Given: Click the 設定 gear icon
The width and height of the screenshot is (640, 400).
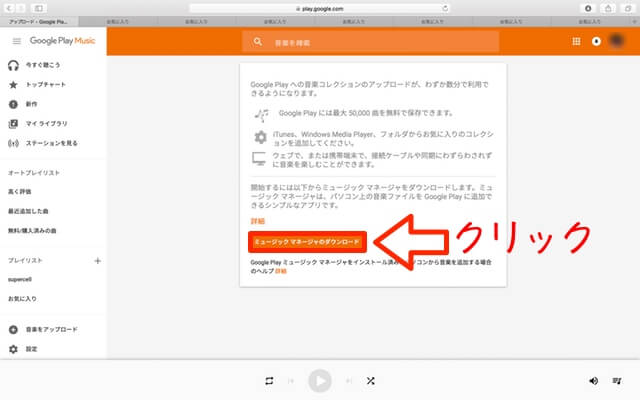Looking at the screenshot, I should pos(14,349).
